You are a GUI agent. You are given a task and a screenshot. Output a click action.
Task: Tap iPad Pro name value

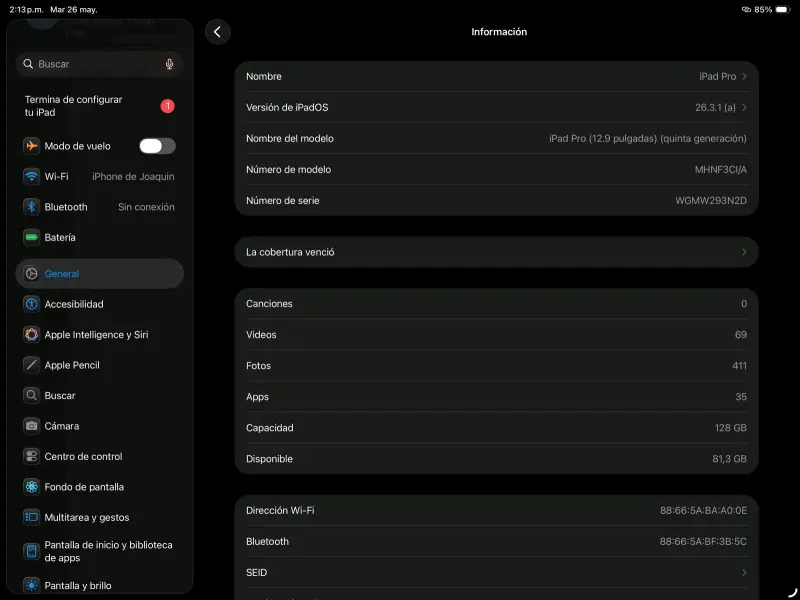717,77
